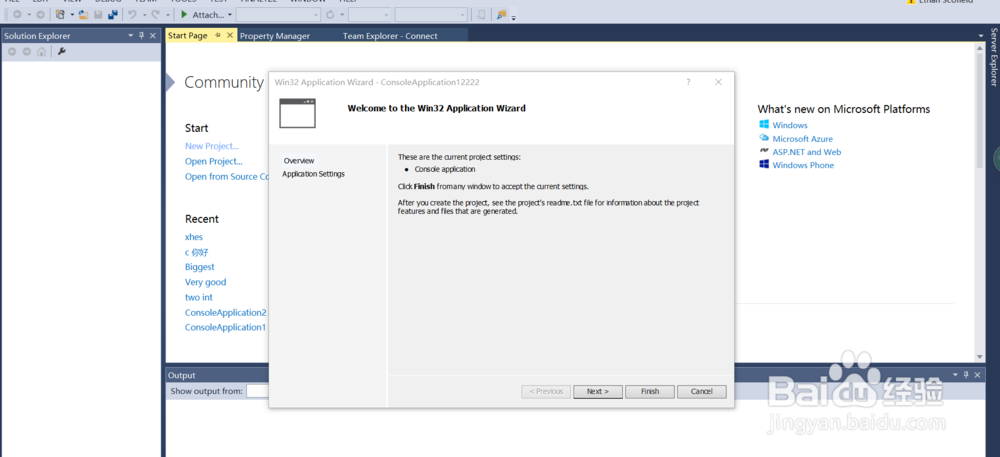Close the Solution Explorer panel
Screen dimensions: 1000x457
tap(152, 36)
